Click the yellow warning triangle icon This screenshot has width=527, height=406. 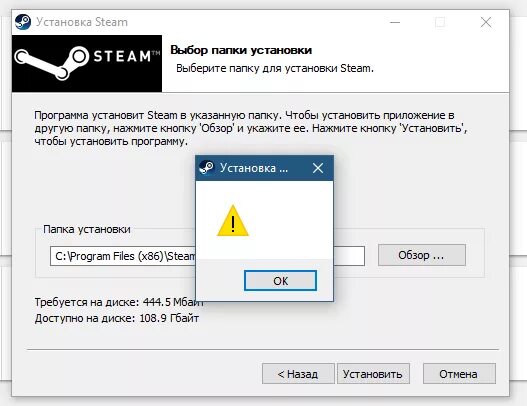[x=233, y=221]
